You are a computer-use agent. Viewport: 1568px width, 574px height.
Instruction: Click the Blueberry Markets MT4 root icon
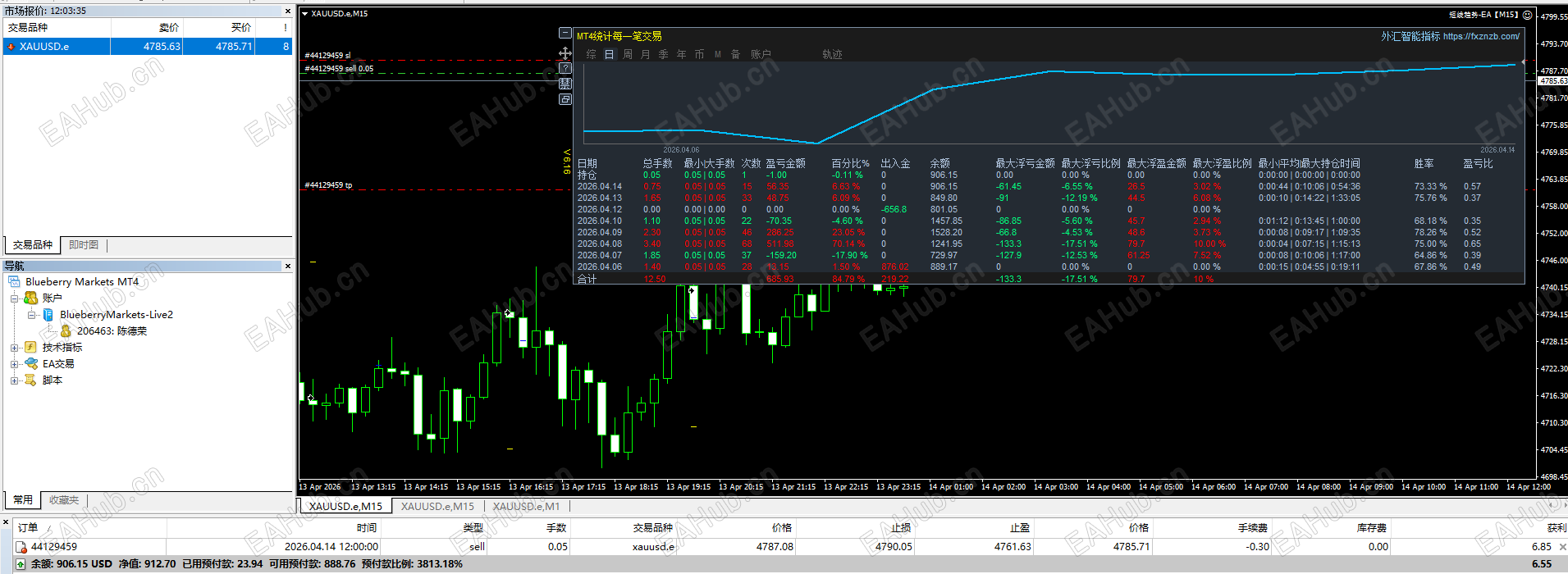[15, 281]
